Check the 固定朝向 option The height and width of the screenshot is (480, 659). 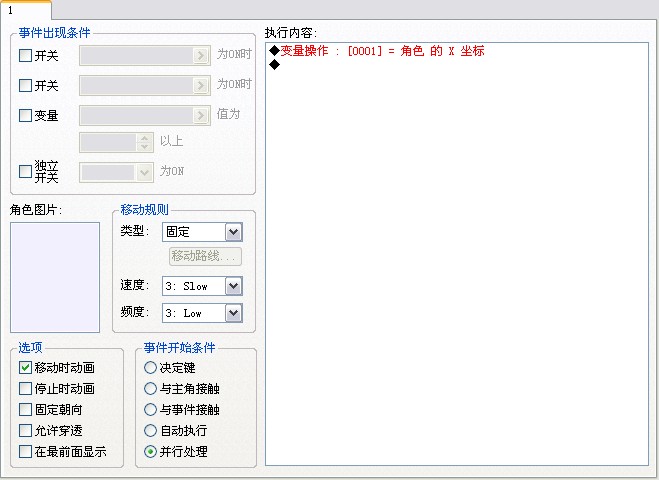pos(25,409)
